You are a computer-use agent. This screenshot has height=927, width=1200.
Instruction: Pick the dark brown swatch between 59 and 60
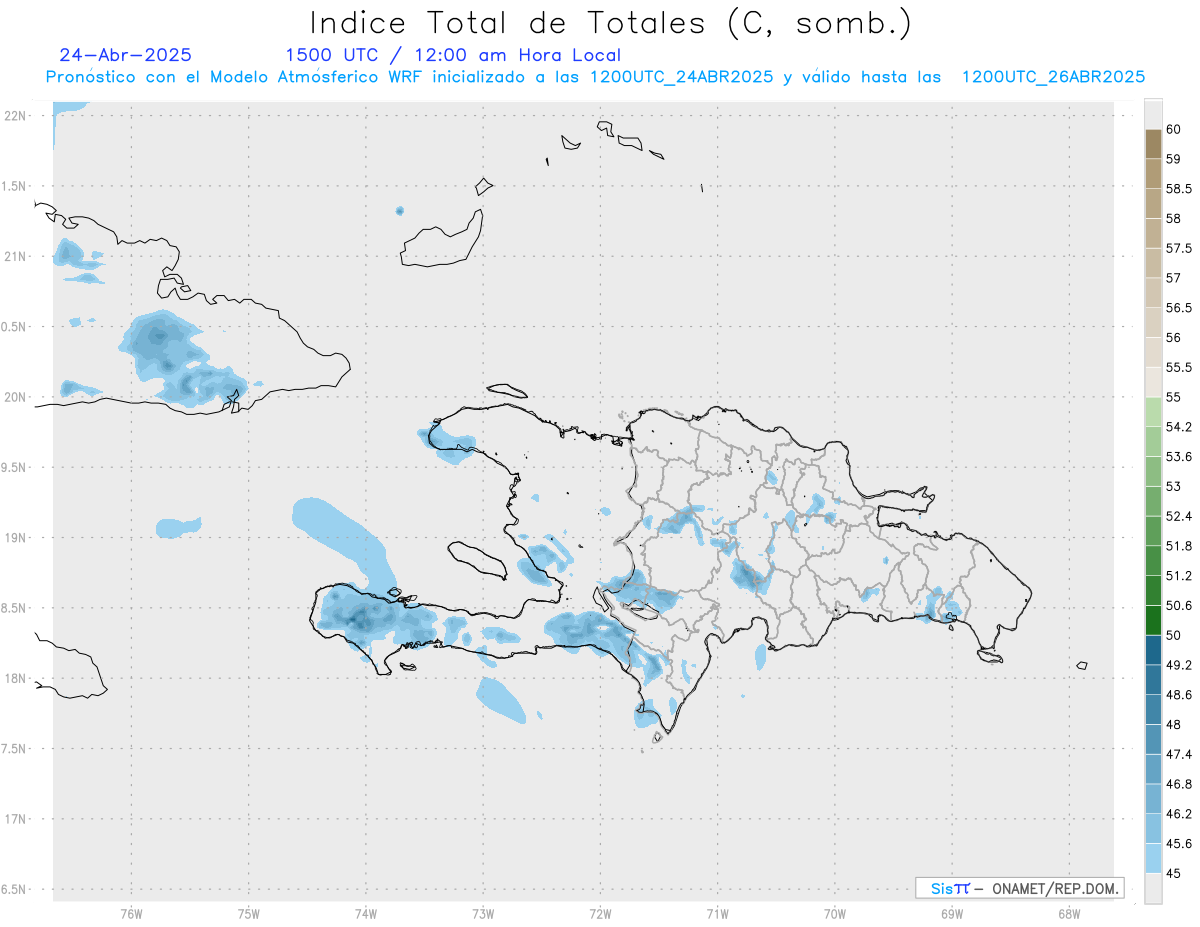1153,144
